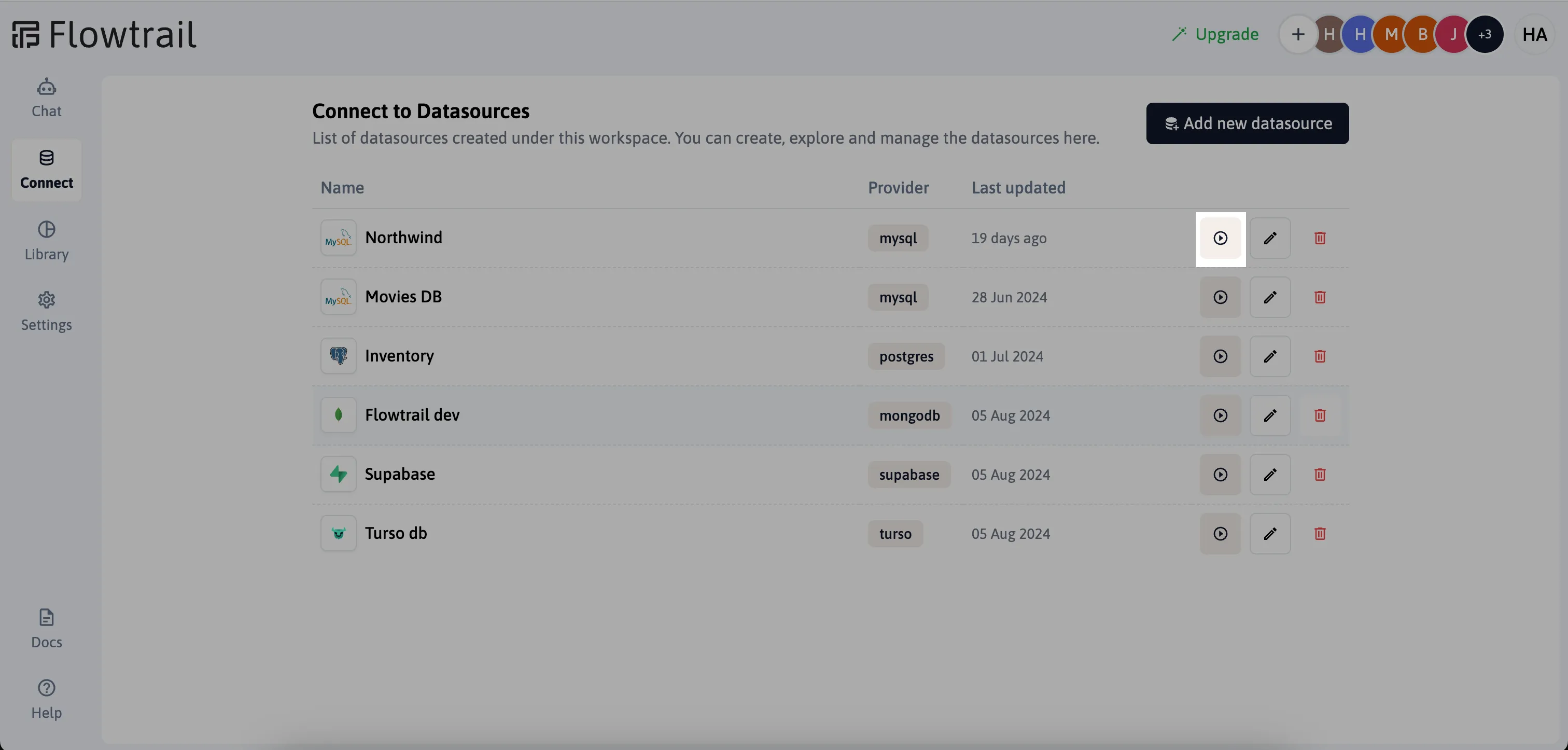Screen dimensions: 1568x750
Task: Edit the Turso db datasource
Action: 1270,533
